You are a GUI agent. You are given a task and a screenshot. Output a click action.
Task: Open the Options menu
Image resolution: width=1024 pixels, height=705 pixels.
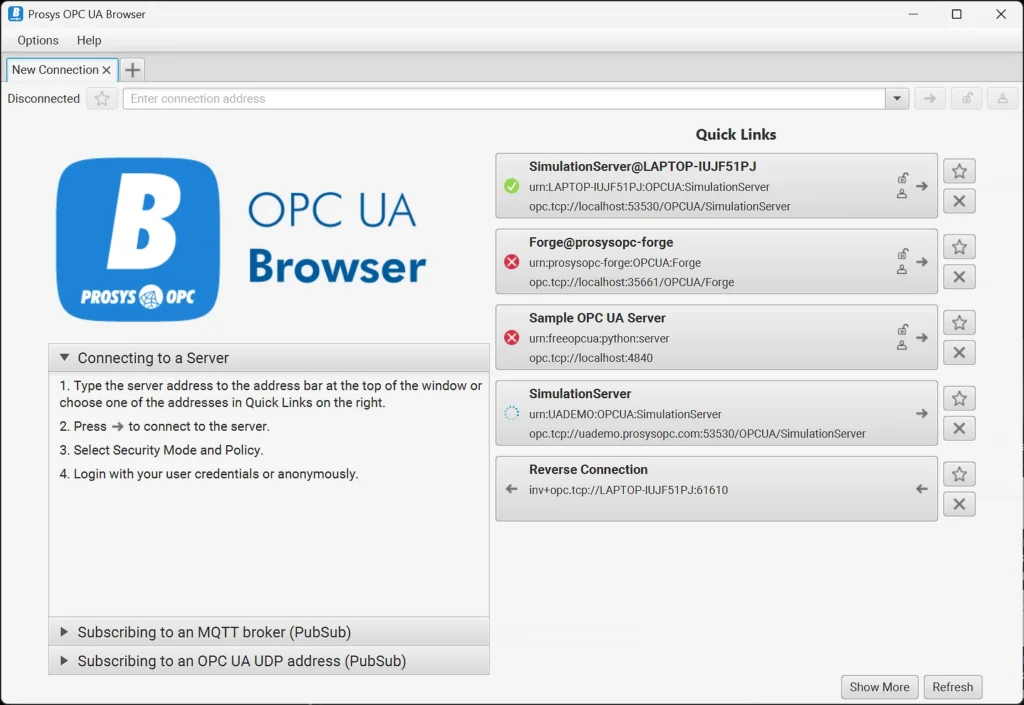37,40
